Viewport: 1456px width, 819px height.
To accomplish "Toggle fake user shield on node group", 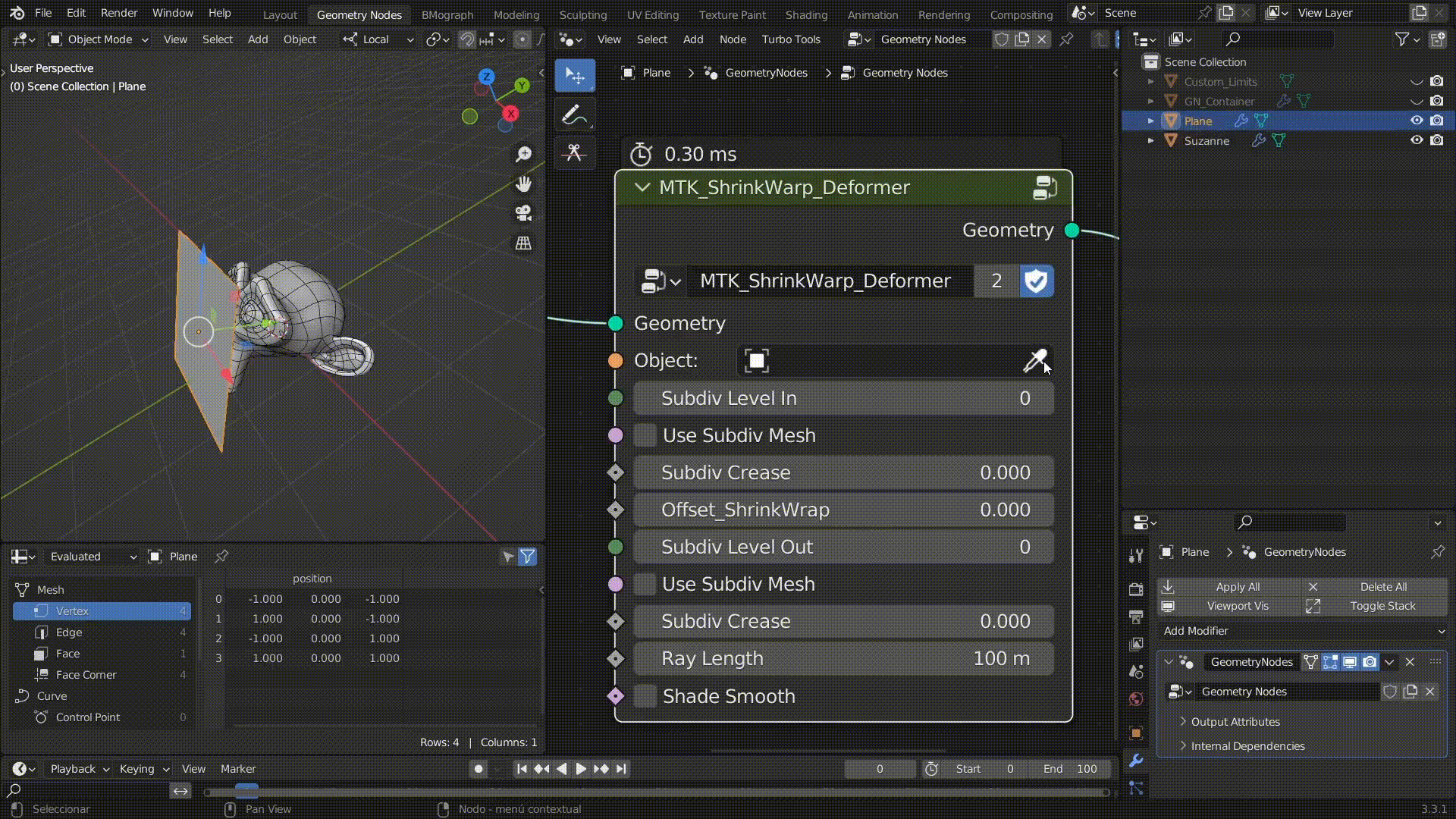I will (1036, 281).
